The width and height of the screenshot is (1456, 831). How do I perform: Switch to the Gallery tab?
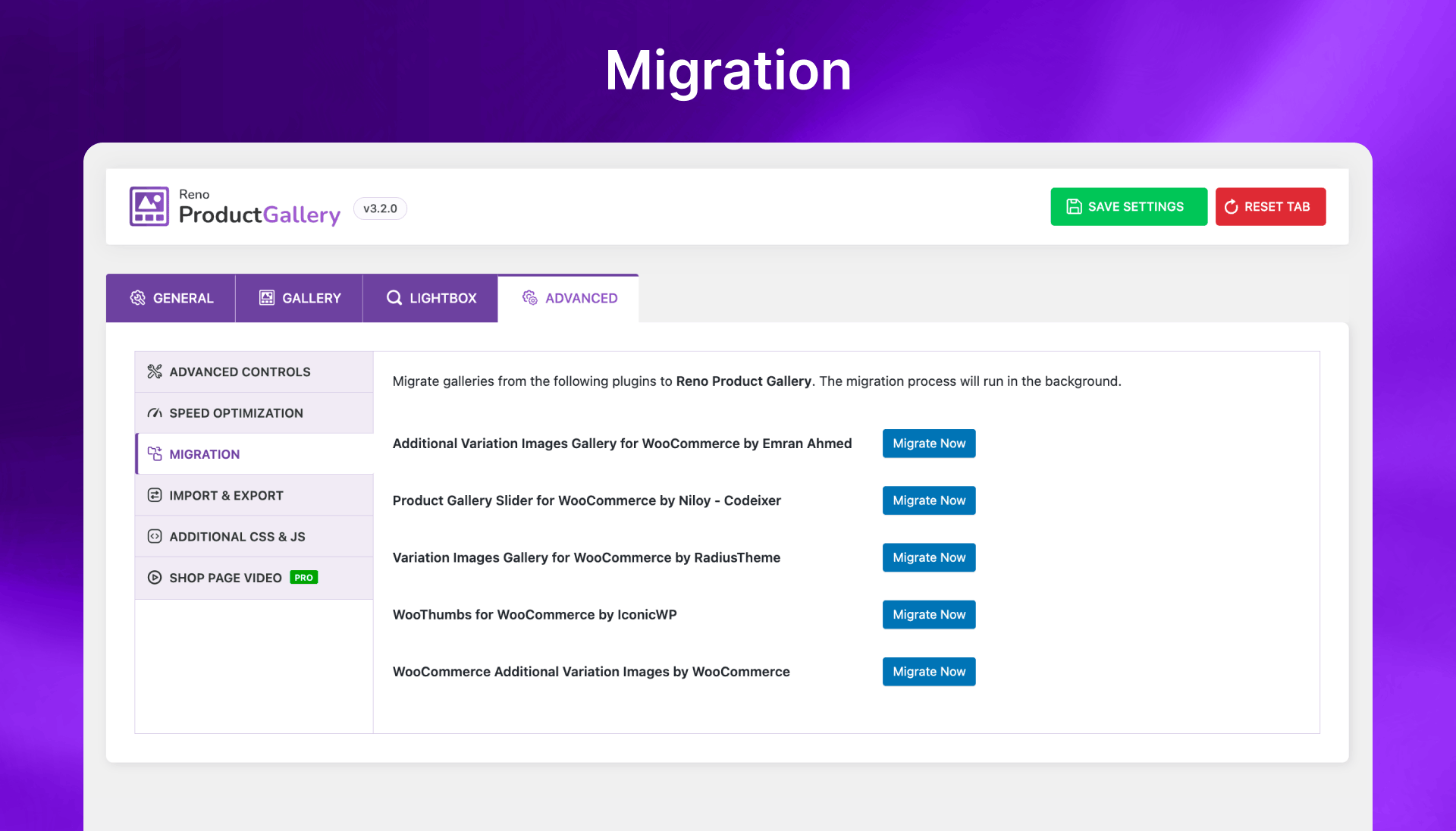click(x=300, y=298)
